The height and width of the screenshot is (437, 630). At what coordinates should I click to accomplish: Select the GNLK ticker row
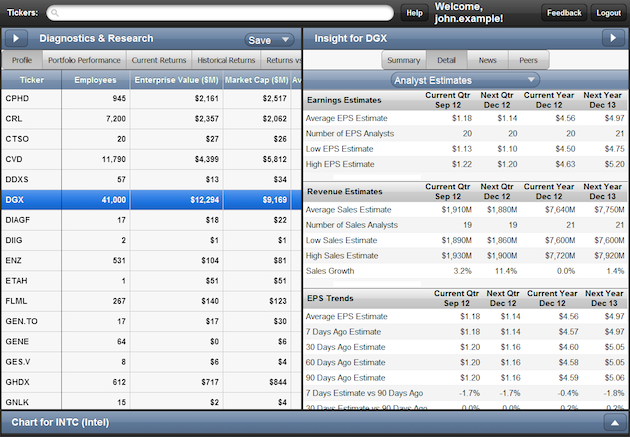pyautogui.click(x=151, y=402)
